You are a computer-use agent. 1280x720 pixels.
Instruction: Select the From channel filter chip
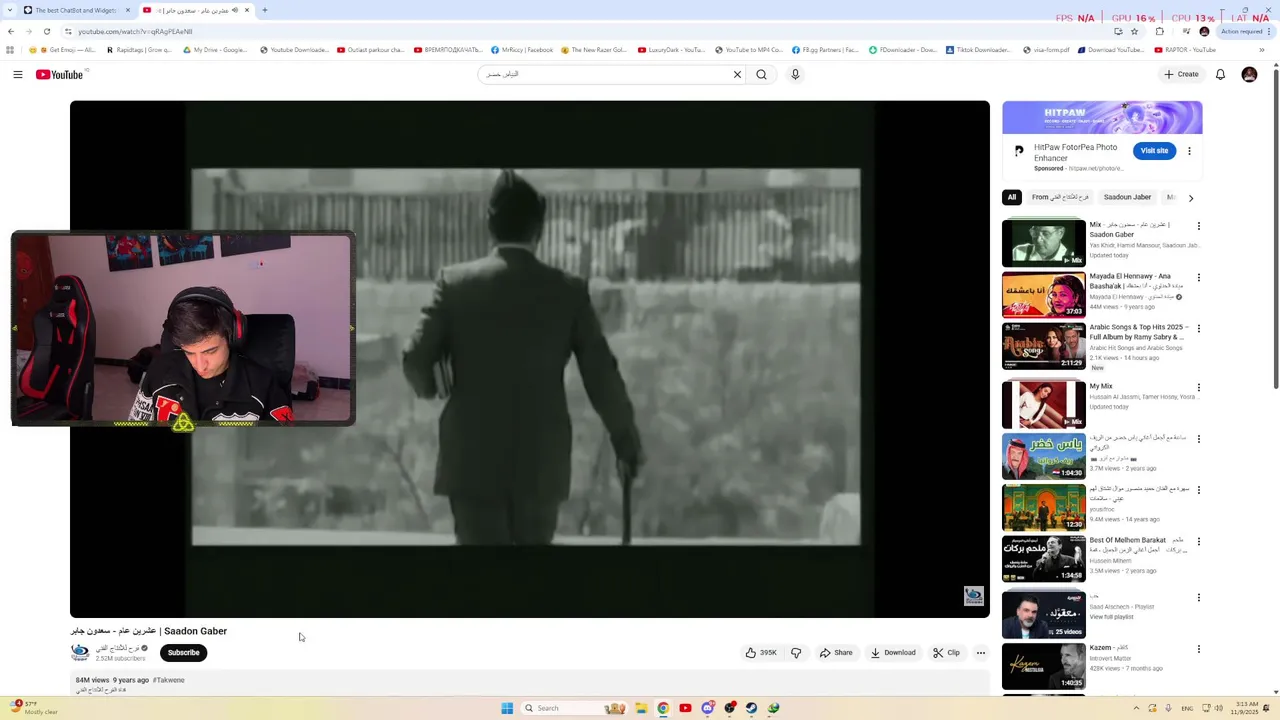coord(1060,197)
